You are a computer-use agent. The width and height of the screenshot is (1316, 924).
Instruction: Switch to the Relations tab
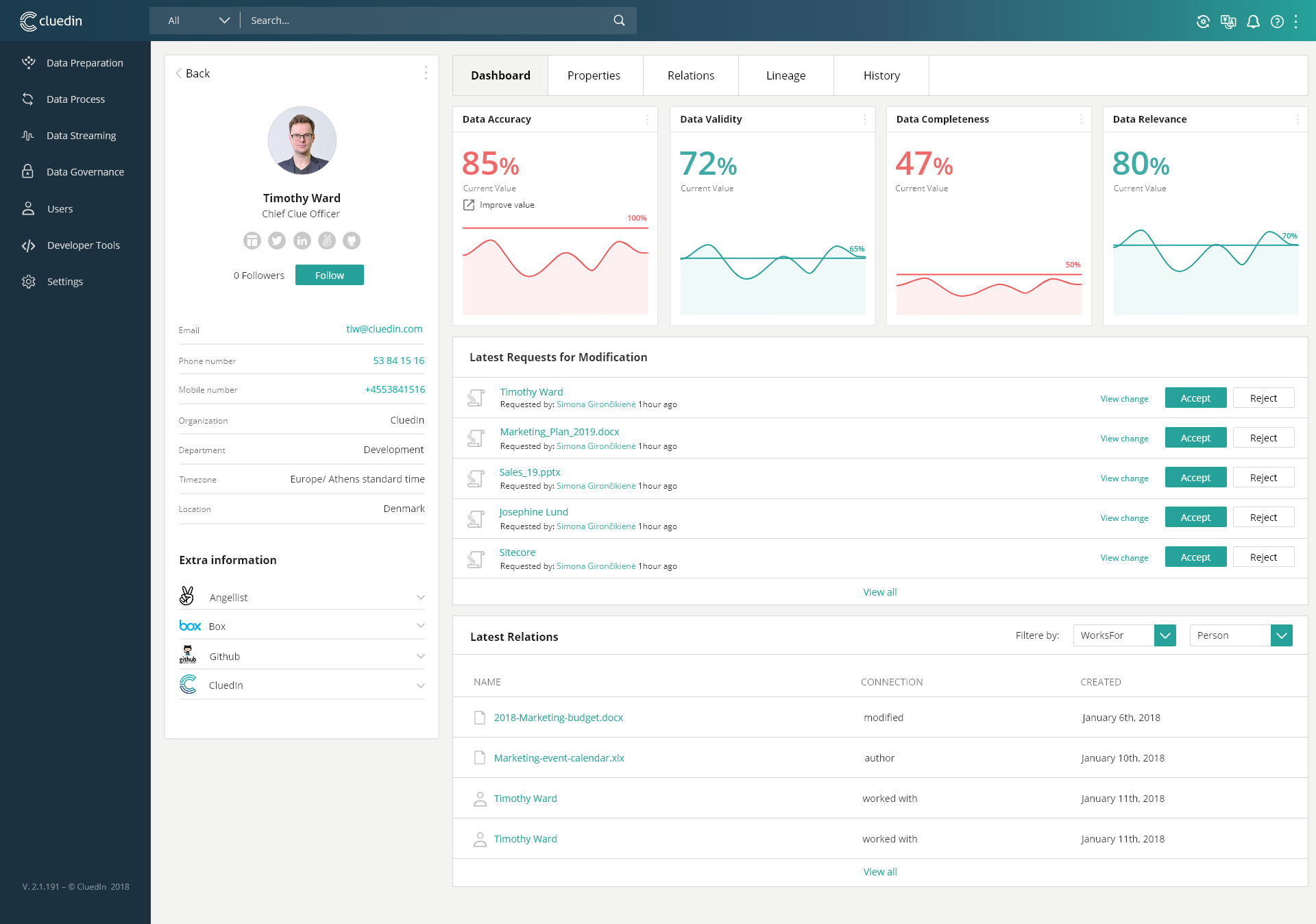690,75
